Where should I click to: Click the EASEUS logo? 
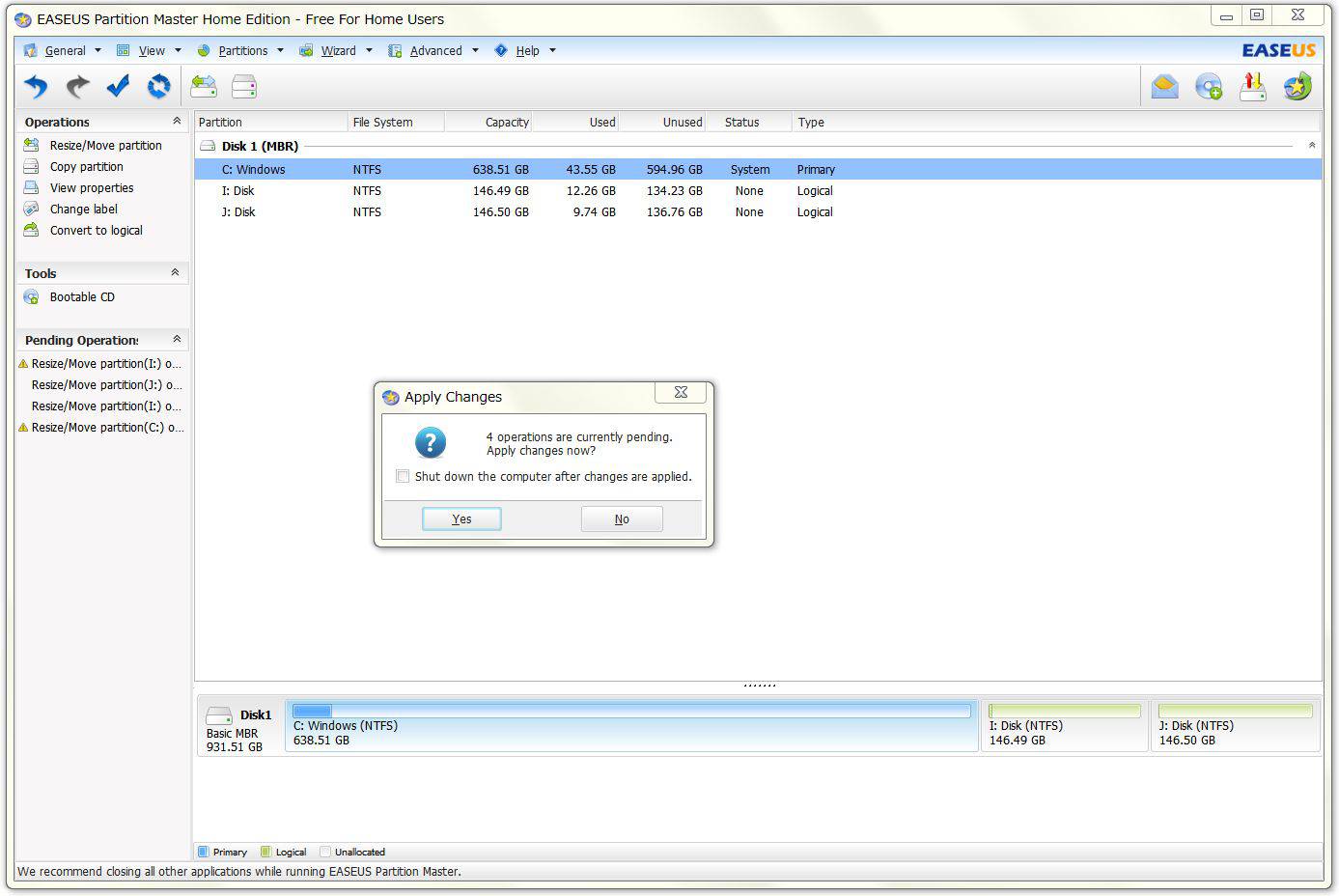coord(1278,50)
